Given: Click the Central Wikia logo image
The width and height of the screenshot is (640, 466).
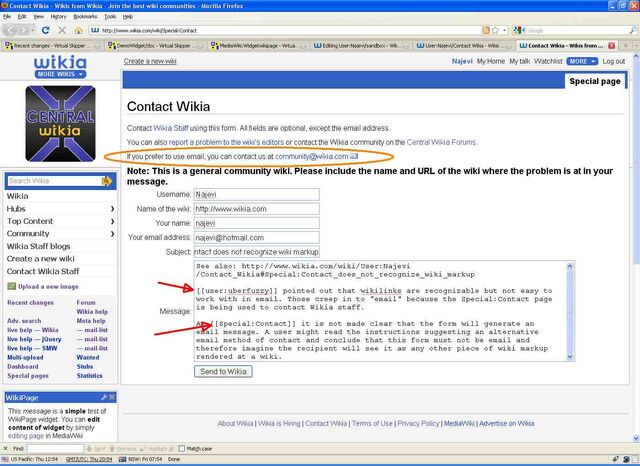Looking at the screenshot, I should tap(60, 124).
